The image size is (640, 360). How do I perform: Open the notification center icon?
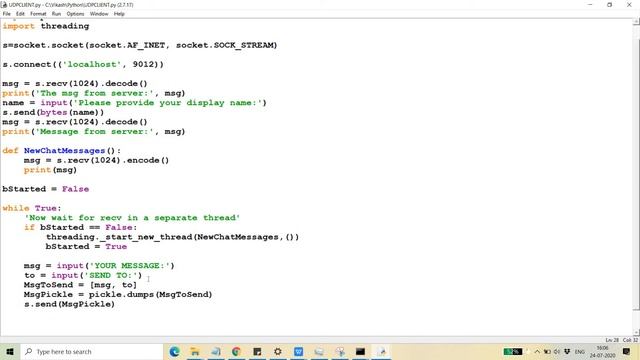(x=627, y=351)
